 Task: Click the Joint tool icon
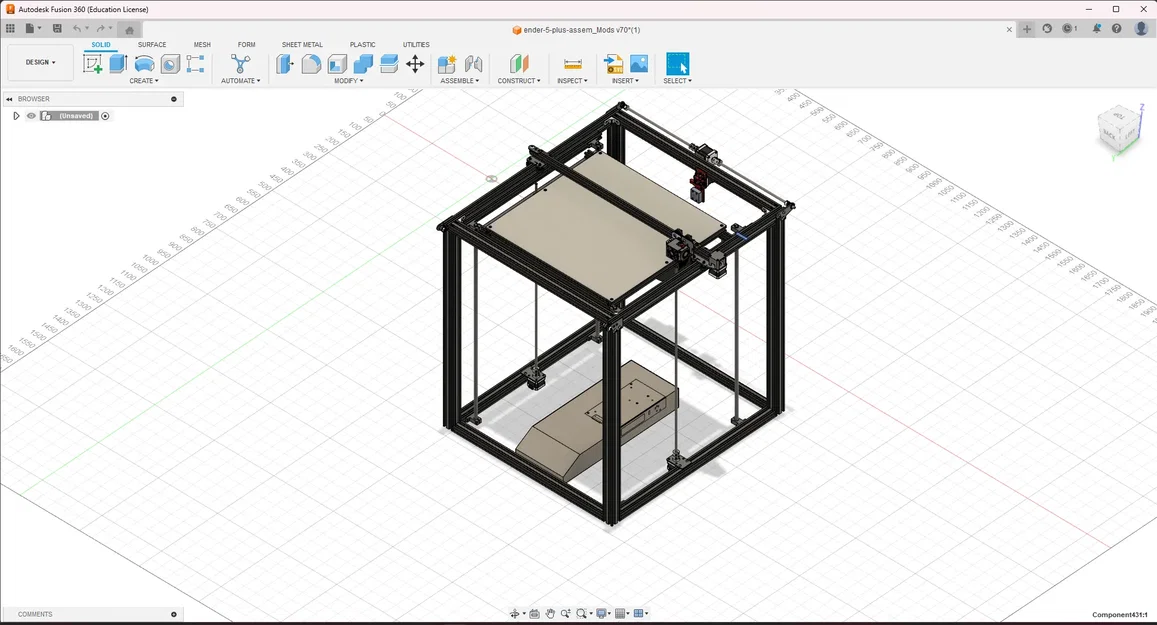click(473, 64)
